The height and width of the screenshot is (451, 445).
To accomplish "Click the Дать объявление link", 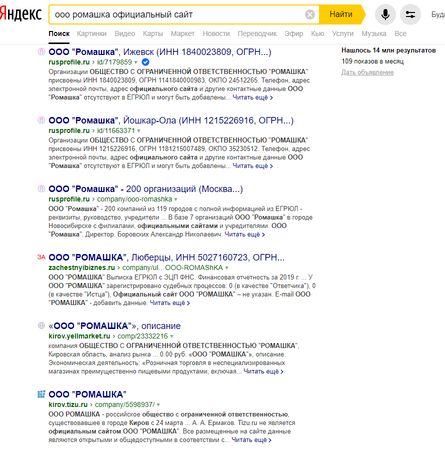I will tap(367, 72).
